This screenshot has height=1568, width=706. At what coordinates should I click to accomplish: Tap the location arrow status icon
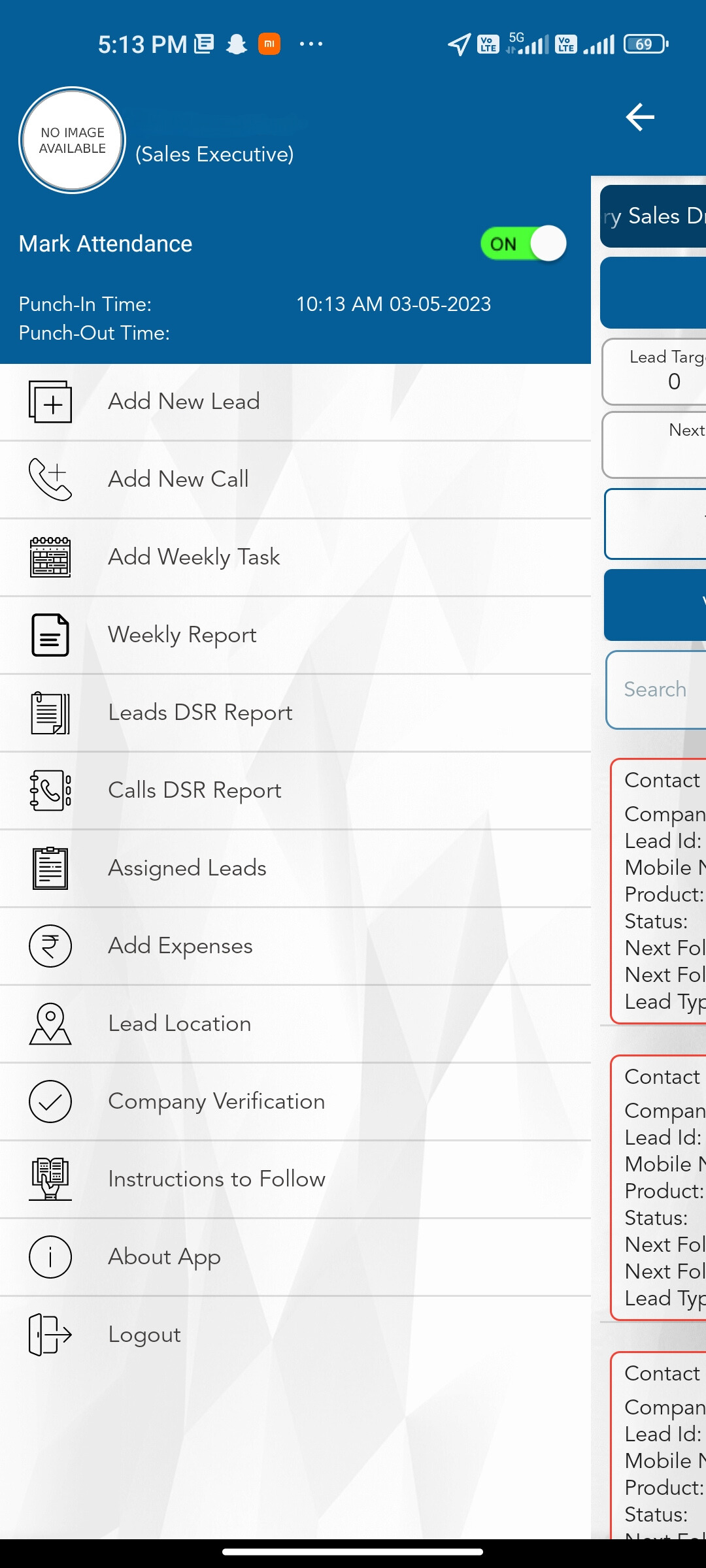coord(459,44)
